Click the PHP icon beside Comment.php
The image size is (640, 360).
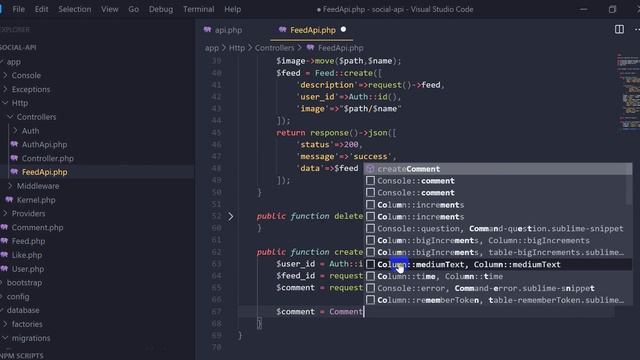(4, 227)
